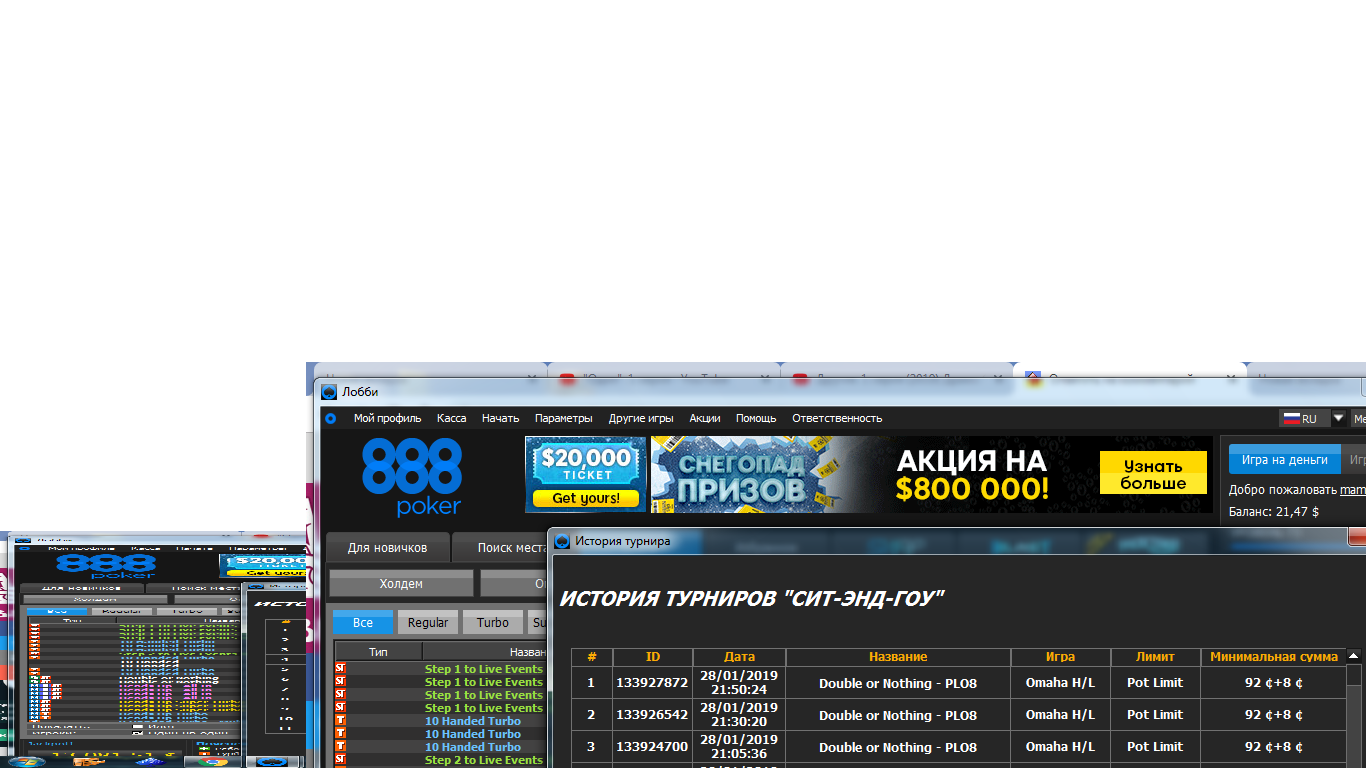Image resolution: width=1366 pixels, height=768 pixels.
Task: Select the Turbo filter button
Action: pyautogui.click(x=493, y=622)
